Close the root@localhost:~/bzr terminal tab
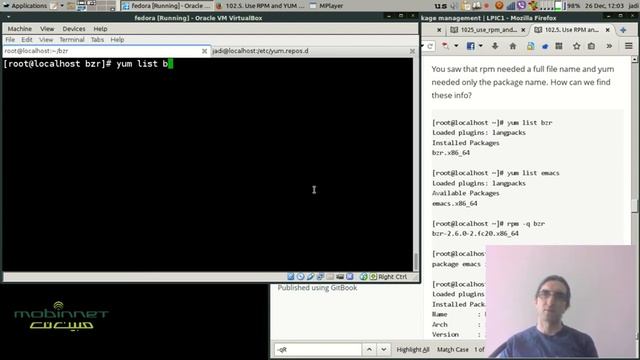This screenshot has width=640, height=360. [204, 51]
